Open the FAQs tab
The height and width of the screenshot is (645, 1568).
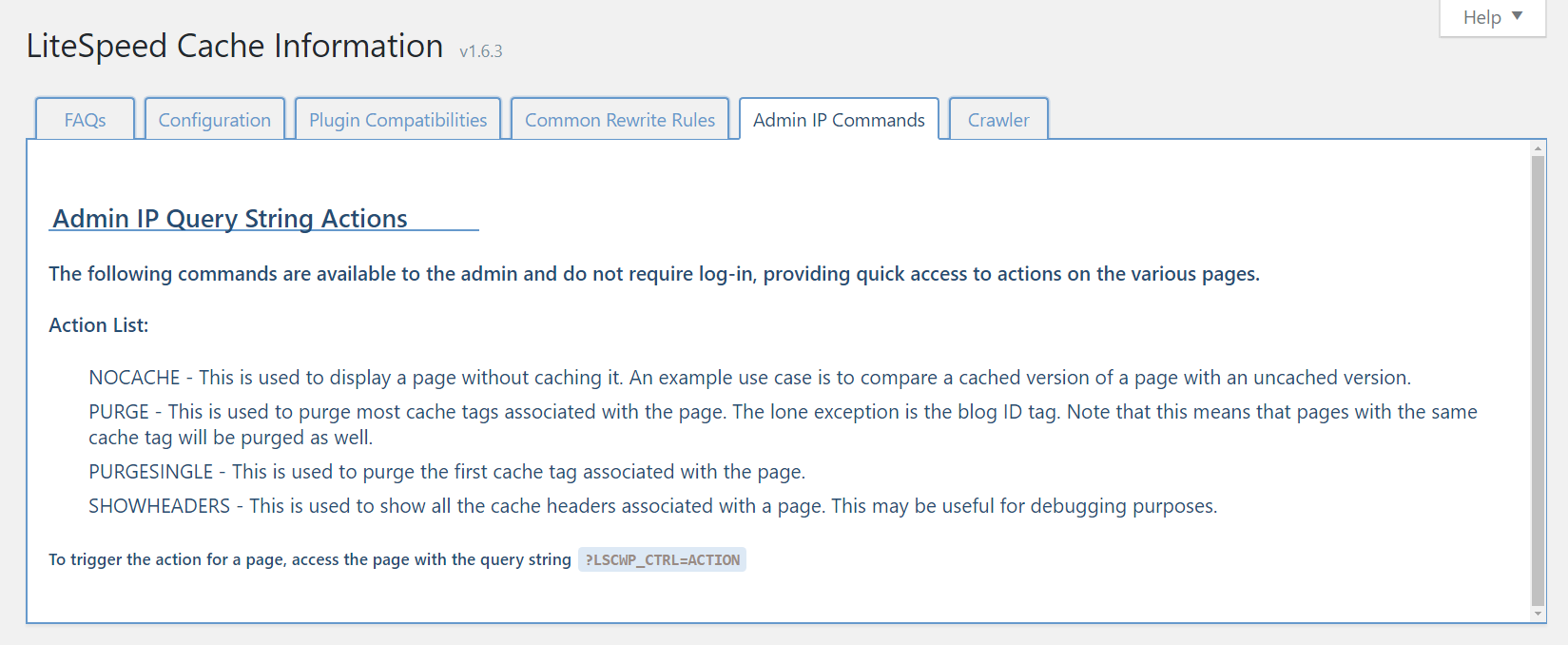(x=85, y=119)
